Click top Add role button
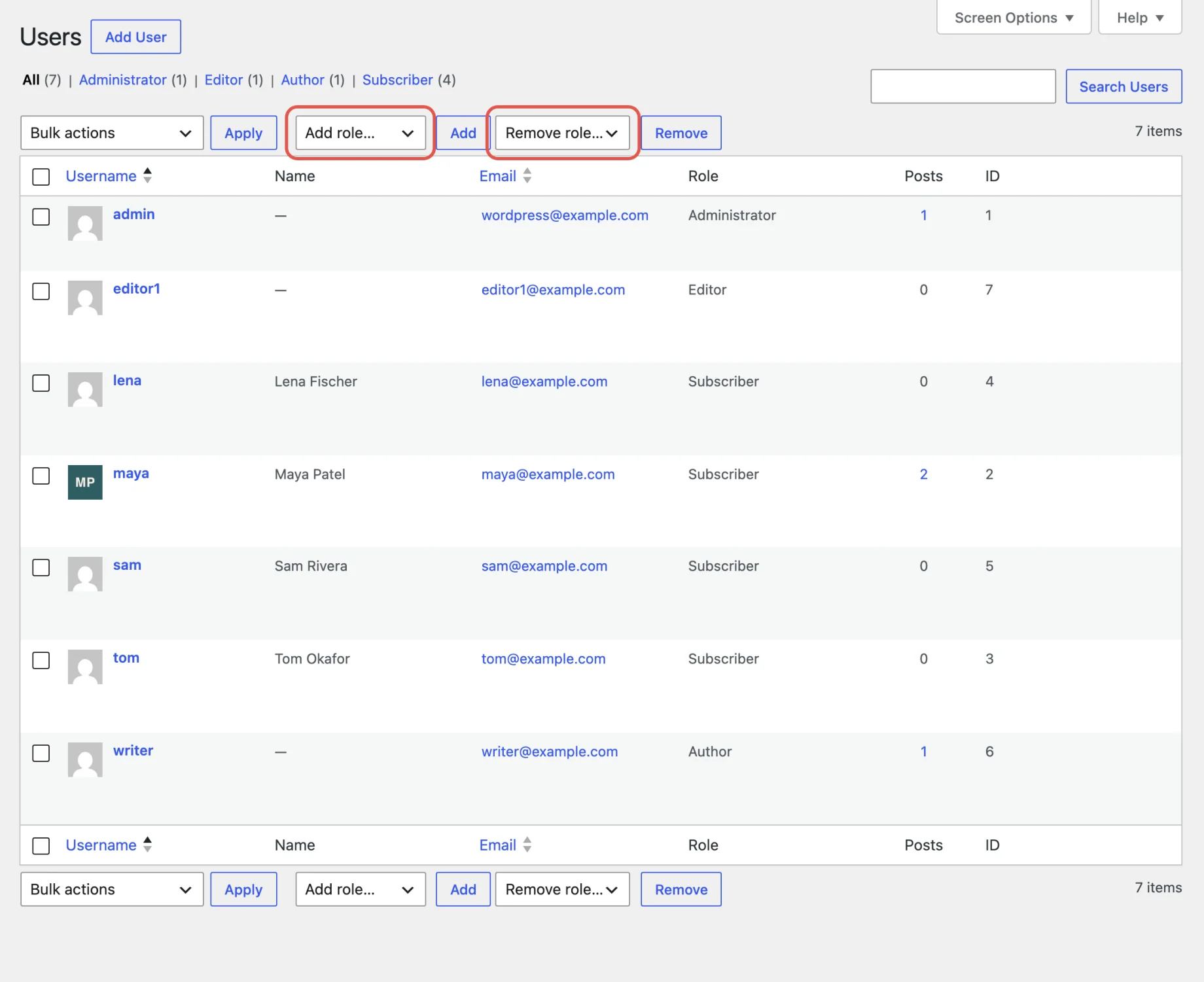 [x=463, y=133]
